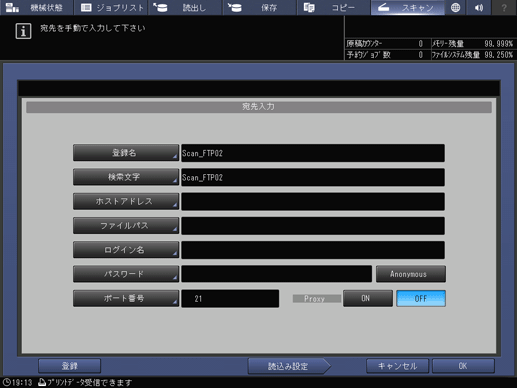
Task: Switch to the 読出し recall tab
Action: 185,7
